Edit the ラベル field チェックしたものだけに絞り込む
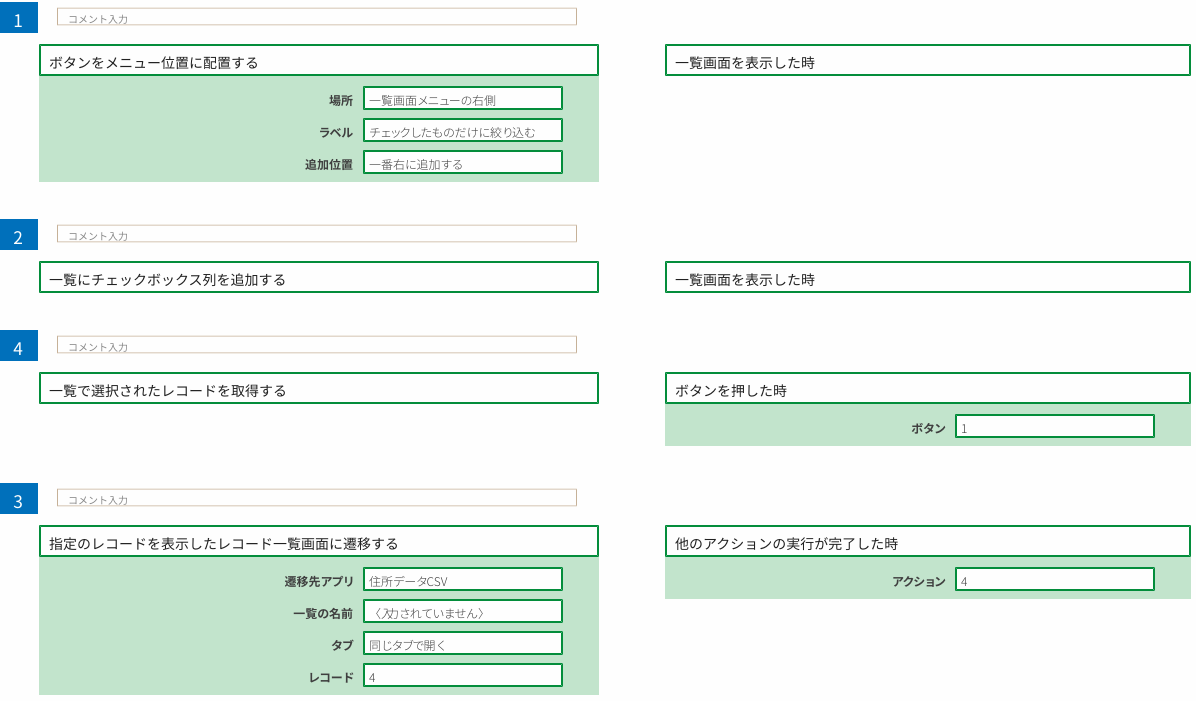The width and height of the screenshot is (1196, 701). pyautogui.click(x=463, y=130)
